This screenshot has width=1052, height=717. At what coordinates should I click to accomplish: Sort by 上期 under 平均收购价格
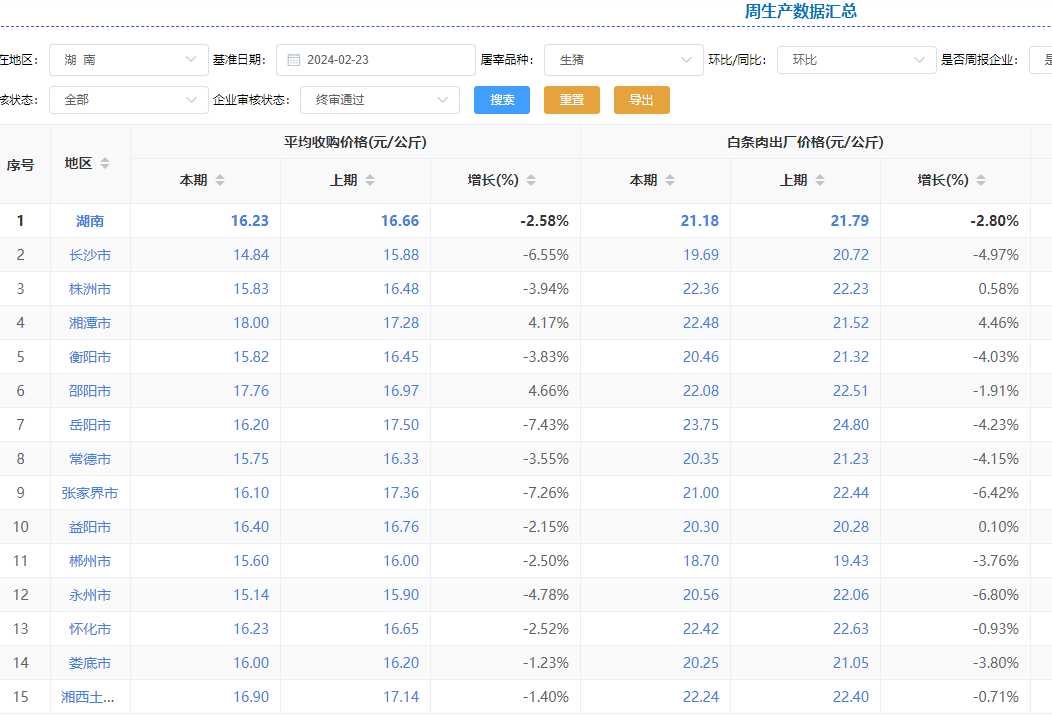(x=370, y=181)
